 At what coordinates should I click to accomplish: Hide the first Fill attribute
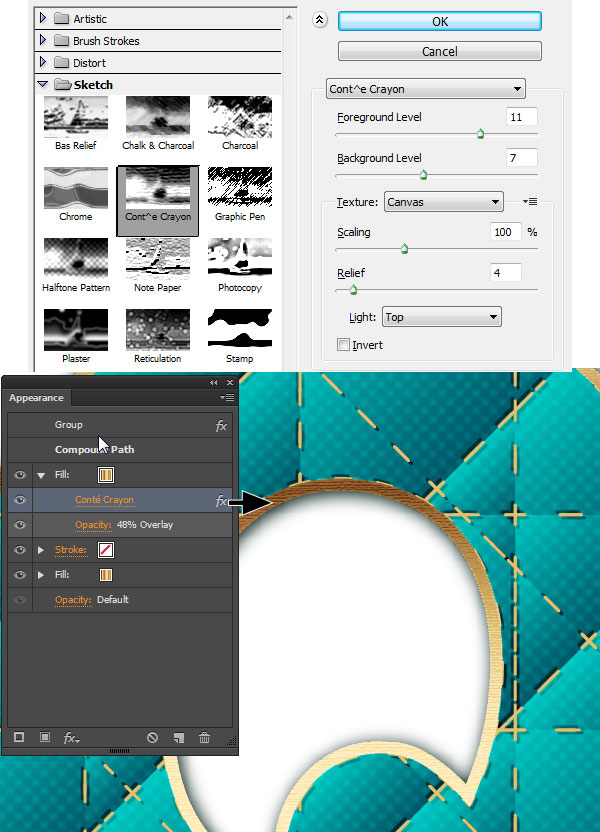[x=20, y=475]
